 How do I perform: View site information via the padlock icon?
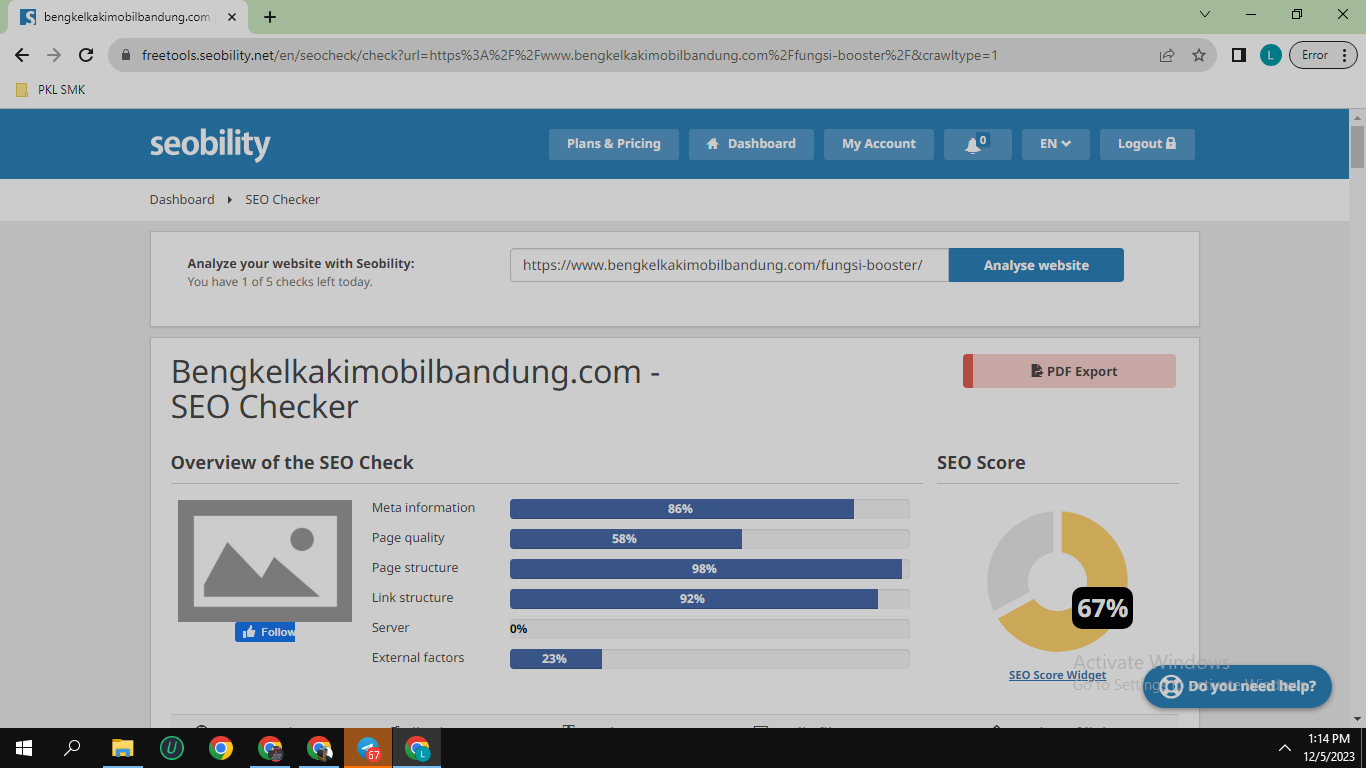coord(126,56)
